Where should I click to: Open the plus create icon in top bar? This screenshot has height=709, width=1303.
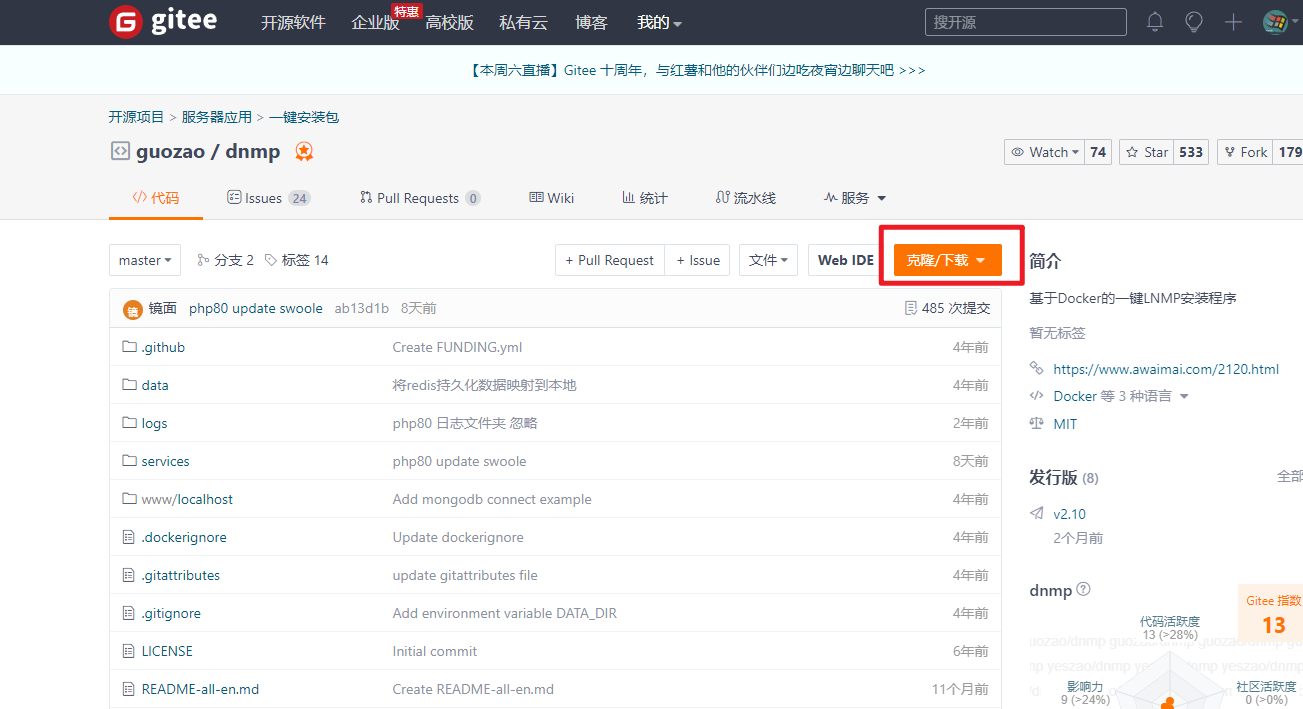tap(1233, 21)
